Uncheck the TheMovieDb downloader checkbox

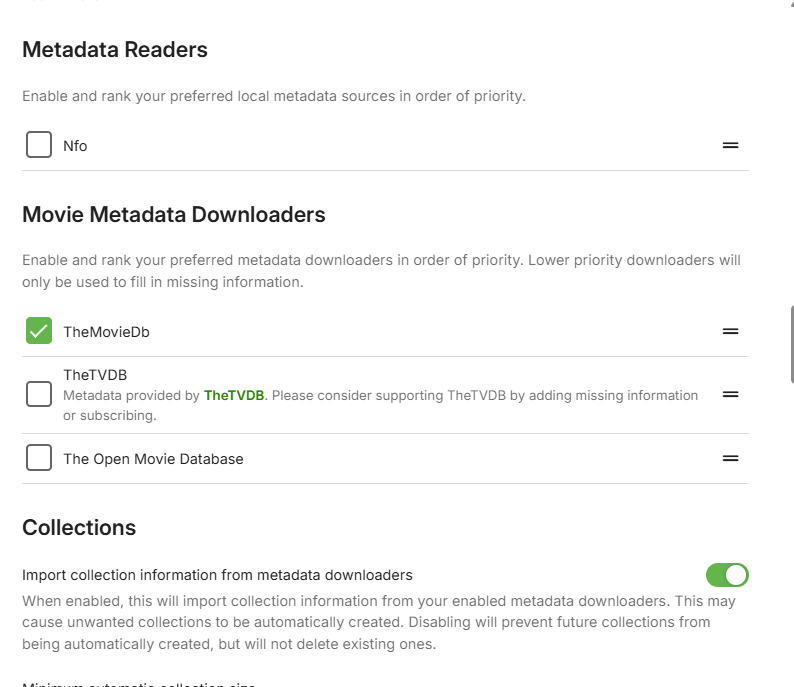39,332
